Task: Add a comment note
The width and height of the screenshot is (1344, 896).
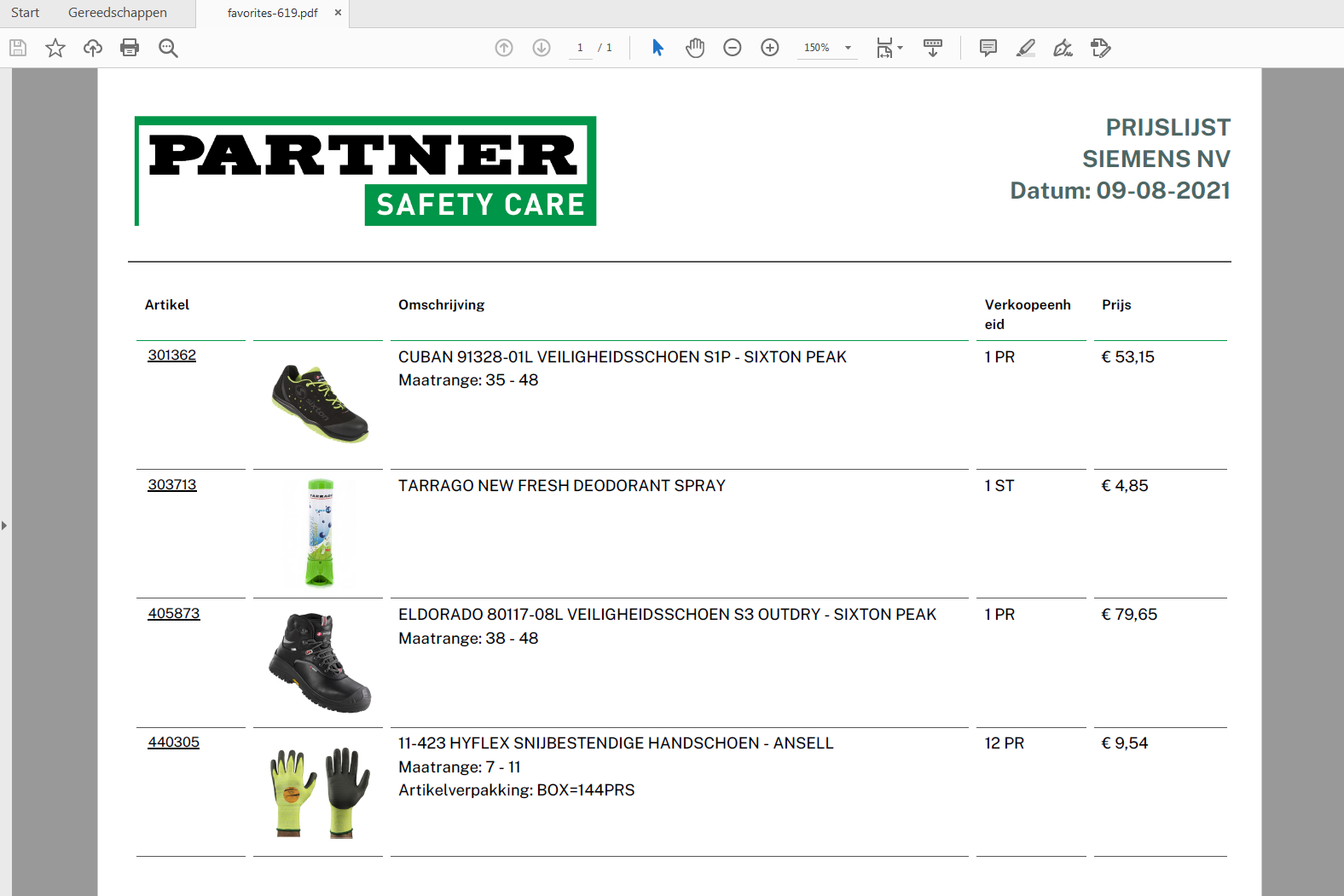Action: pos(988,48)
